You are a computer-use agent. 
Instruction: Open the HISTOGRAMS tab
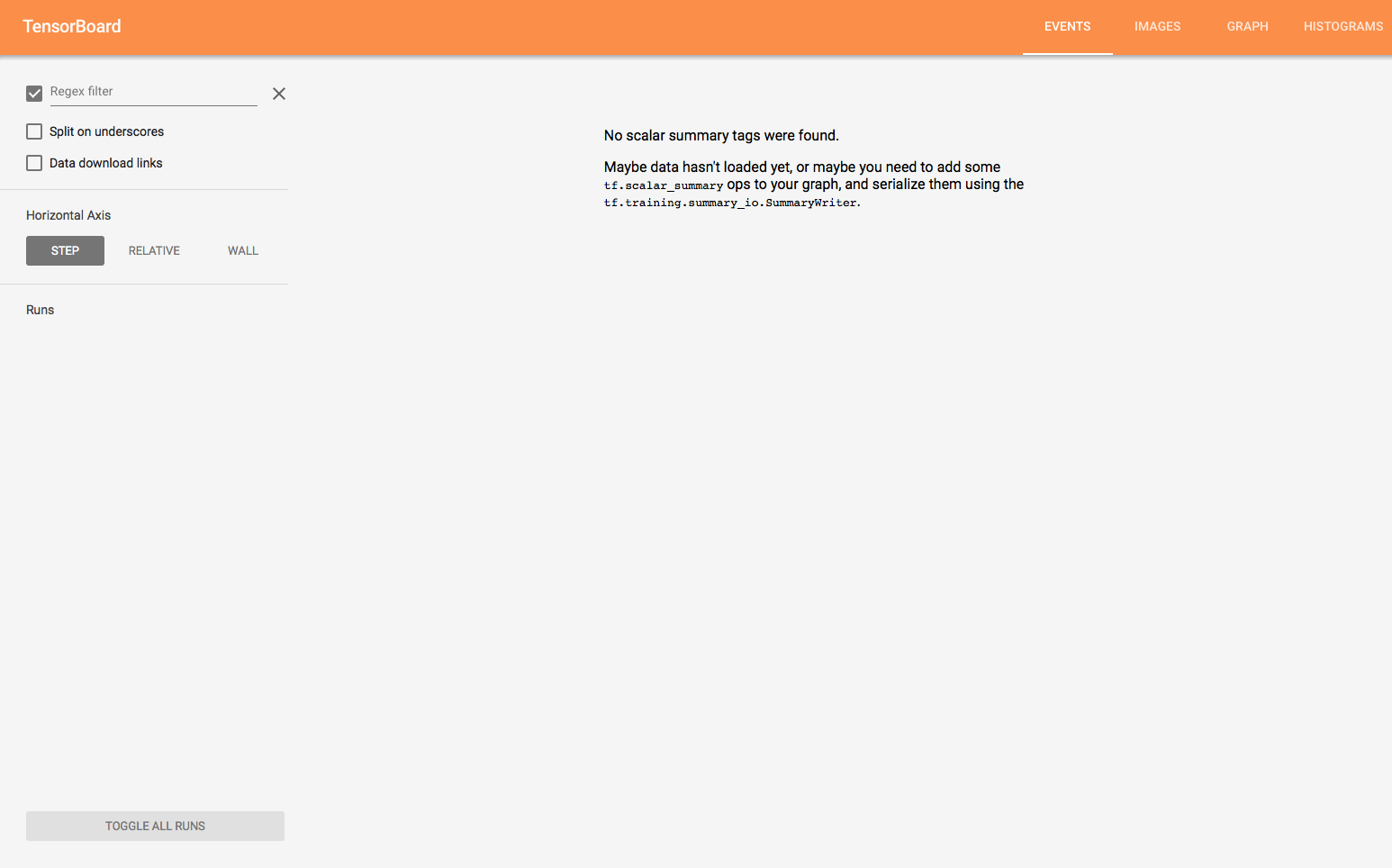coord(1342,27)
